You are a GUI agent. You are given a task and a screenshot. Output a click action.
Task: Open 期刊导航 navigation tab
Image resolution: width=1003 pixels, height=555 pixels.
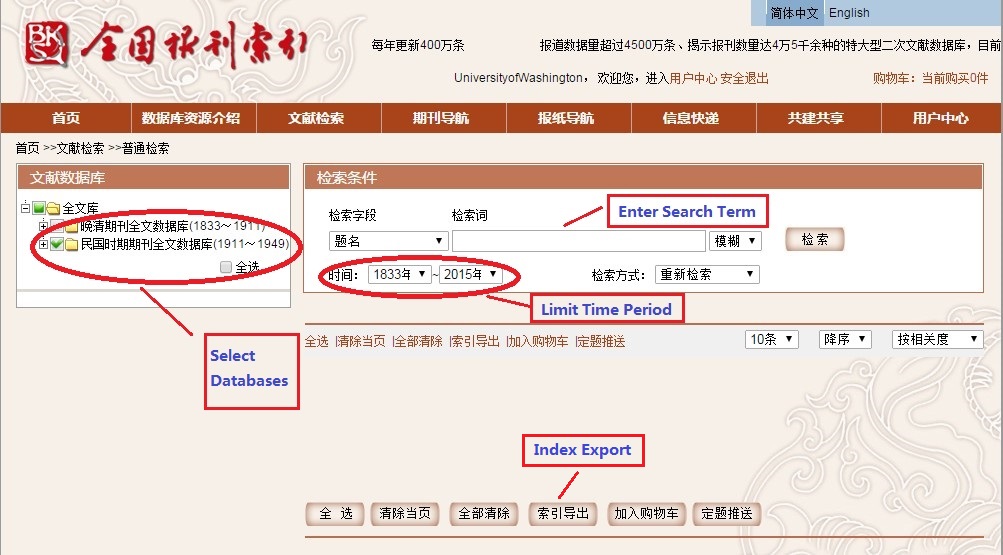441,118
